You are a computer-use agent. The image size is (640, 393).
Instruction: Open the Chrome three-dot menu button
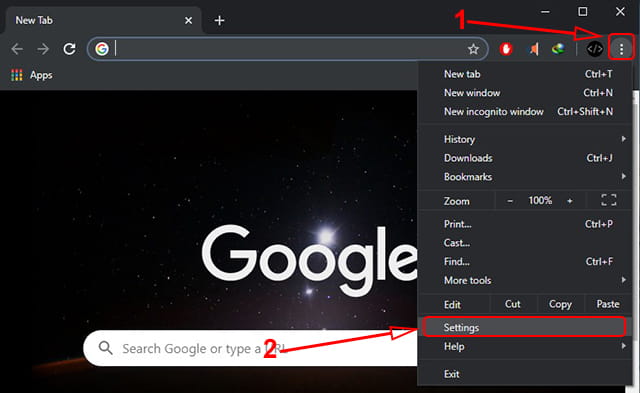coord(621,49)
